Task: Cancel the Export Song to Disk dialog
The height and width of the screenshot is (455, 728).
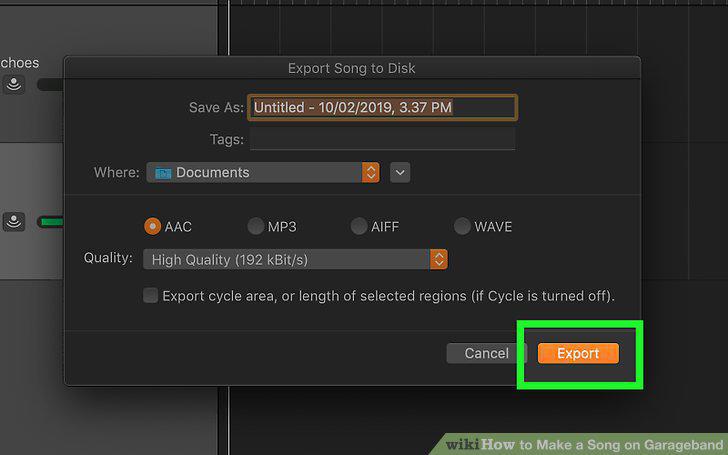Action: (x=486, y=353)
